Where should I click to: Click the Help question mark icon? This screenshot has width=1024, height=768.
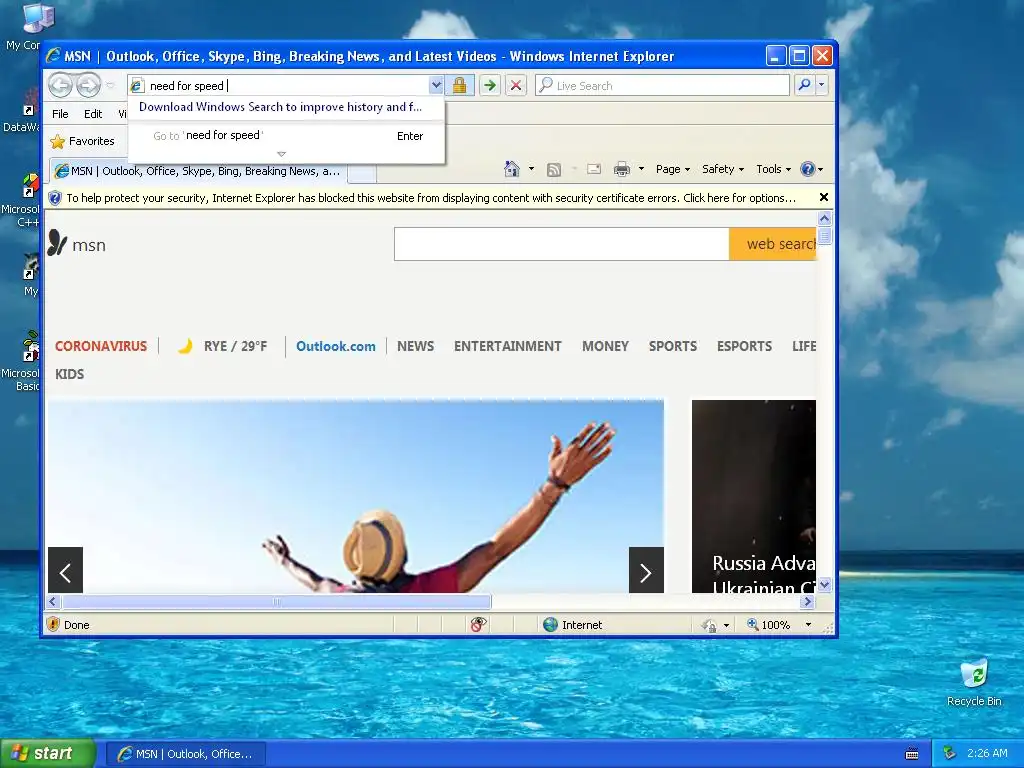point(808,169)
